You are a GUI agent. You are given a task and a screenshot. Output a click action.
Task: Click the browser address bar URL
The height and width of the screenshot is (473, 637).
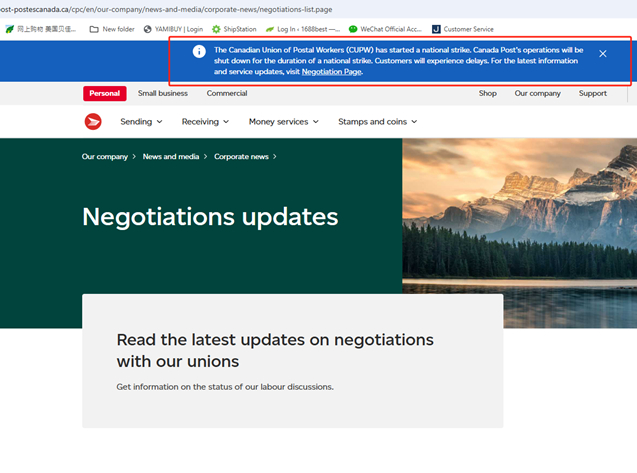coord(166,9)
